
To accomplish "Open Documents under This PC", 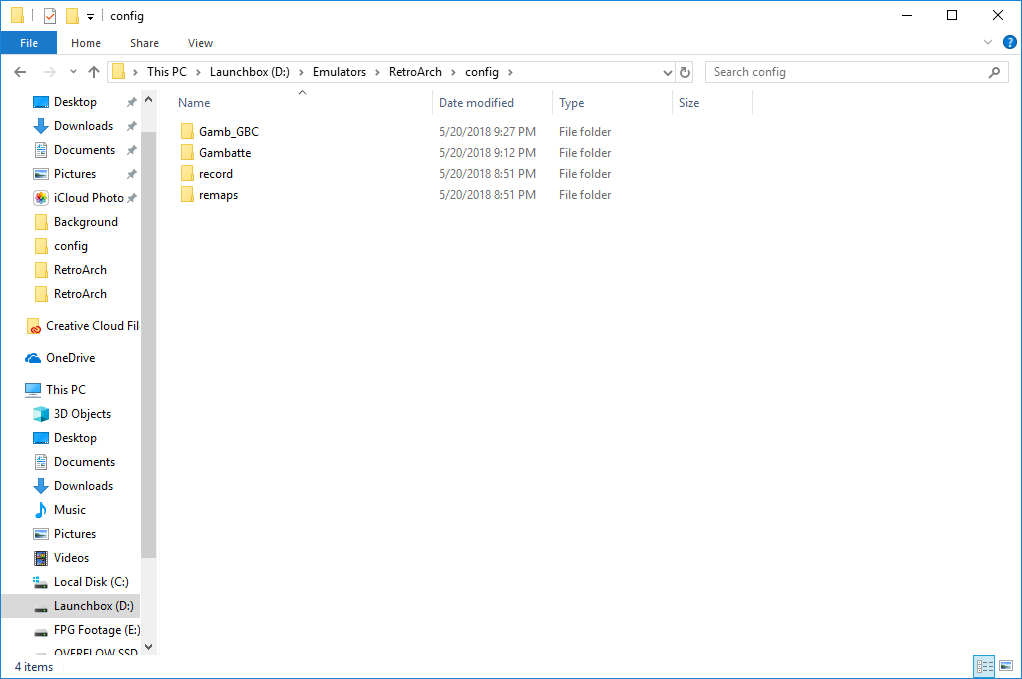I will click(84, 462).
